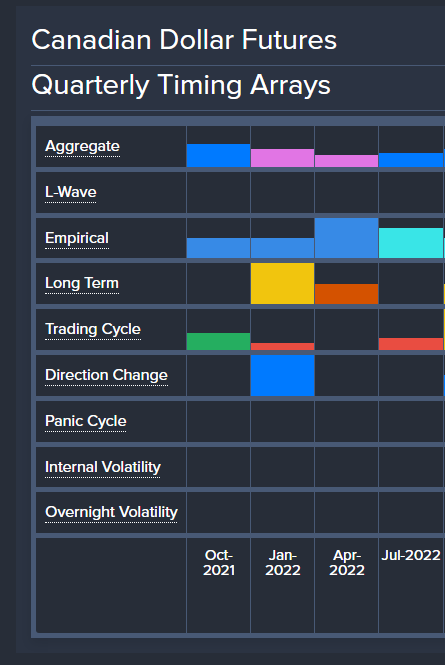
Task: Select the blue Direction Change bar for Jan-2022
Action: pos(283,375)
